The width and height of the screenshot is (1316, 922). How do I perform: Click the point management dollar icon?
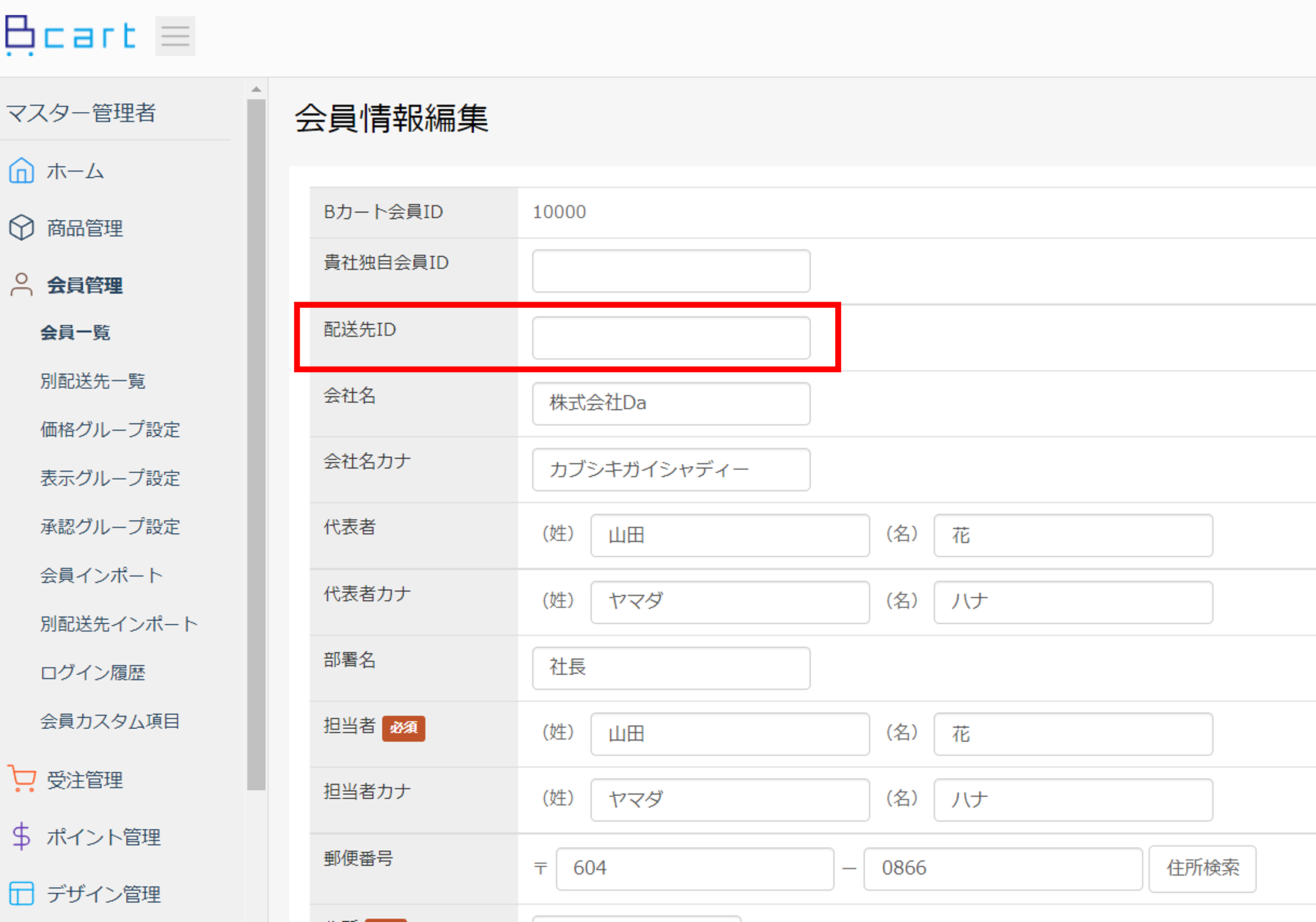click(x=22, y=836)
